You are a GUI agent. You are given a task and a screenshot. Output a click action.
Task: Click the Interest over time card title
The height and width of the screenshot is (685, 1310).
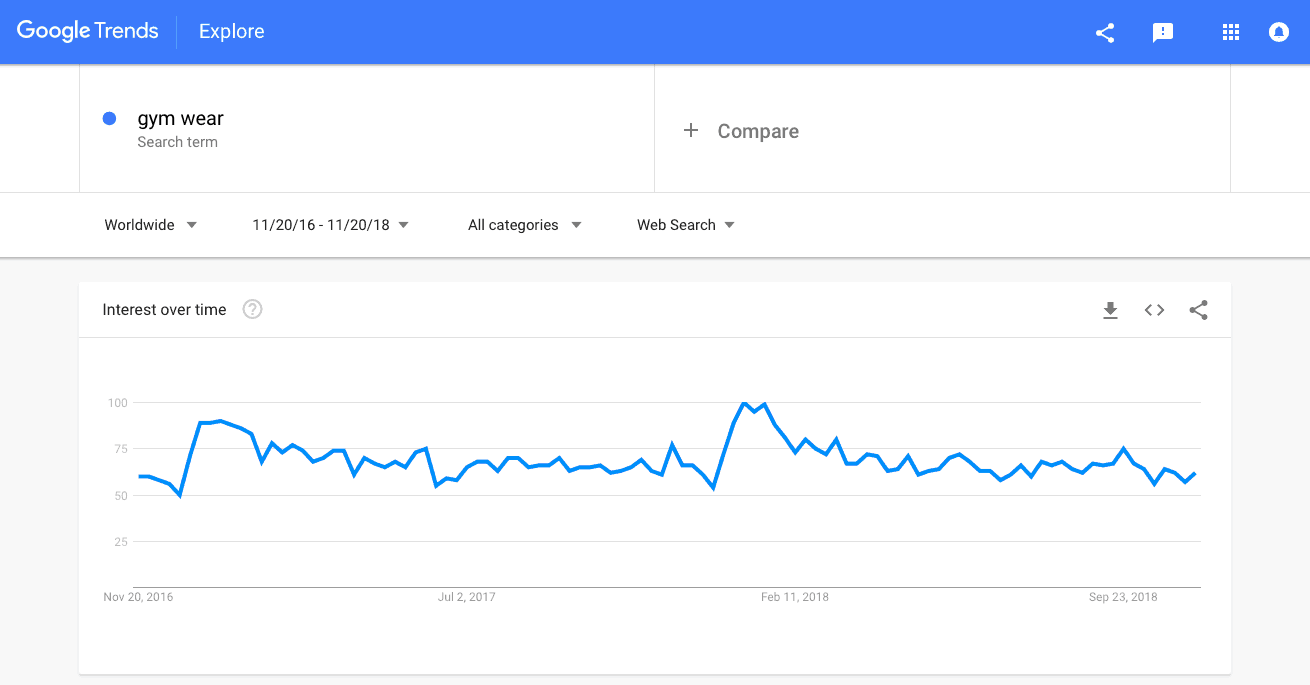[164, 310]
